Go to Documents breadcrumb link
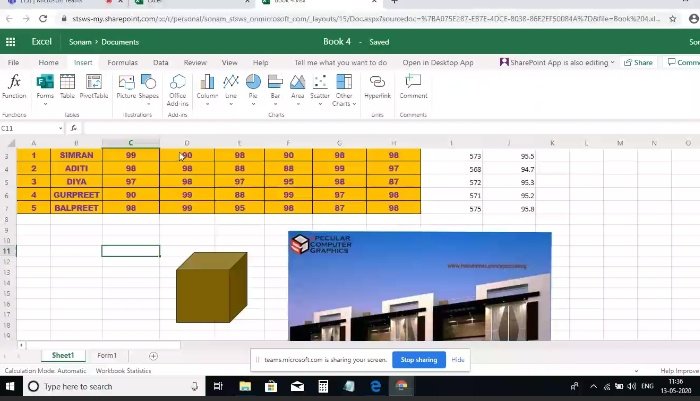This screenshot has height=401, width=700. (x=120, y=42)
